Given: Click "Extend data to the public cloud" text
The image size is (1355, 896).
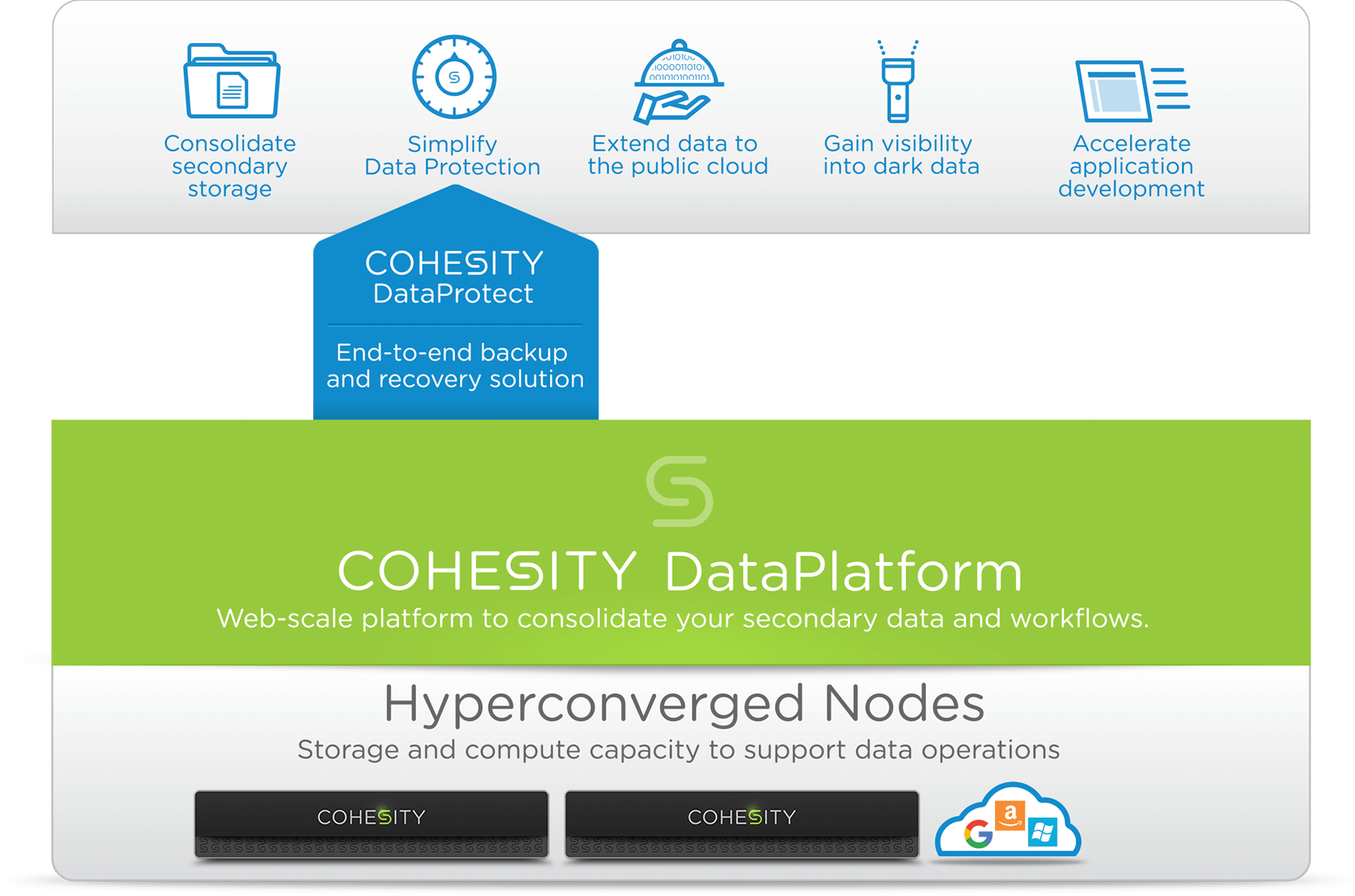Looking at the screenshot, I should pos(677,155).
